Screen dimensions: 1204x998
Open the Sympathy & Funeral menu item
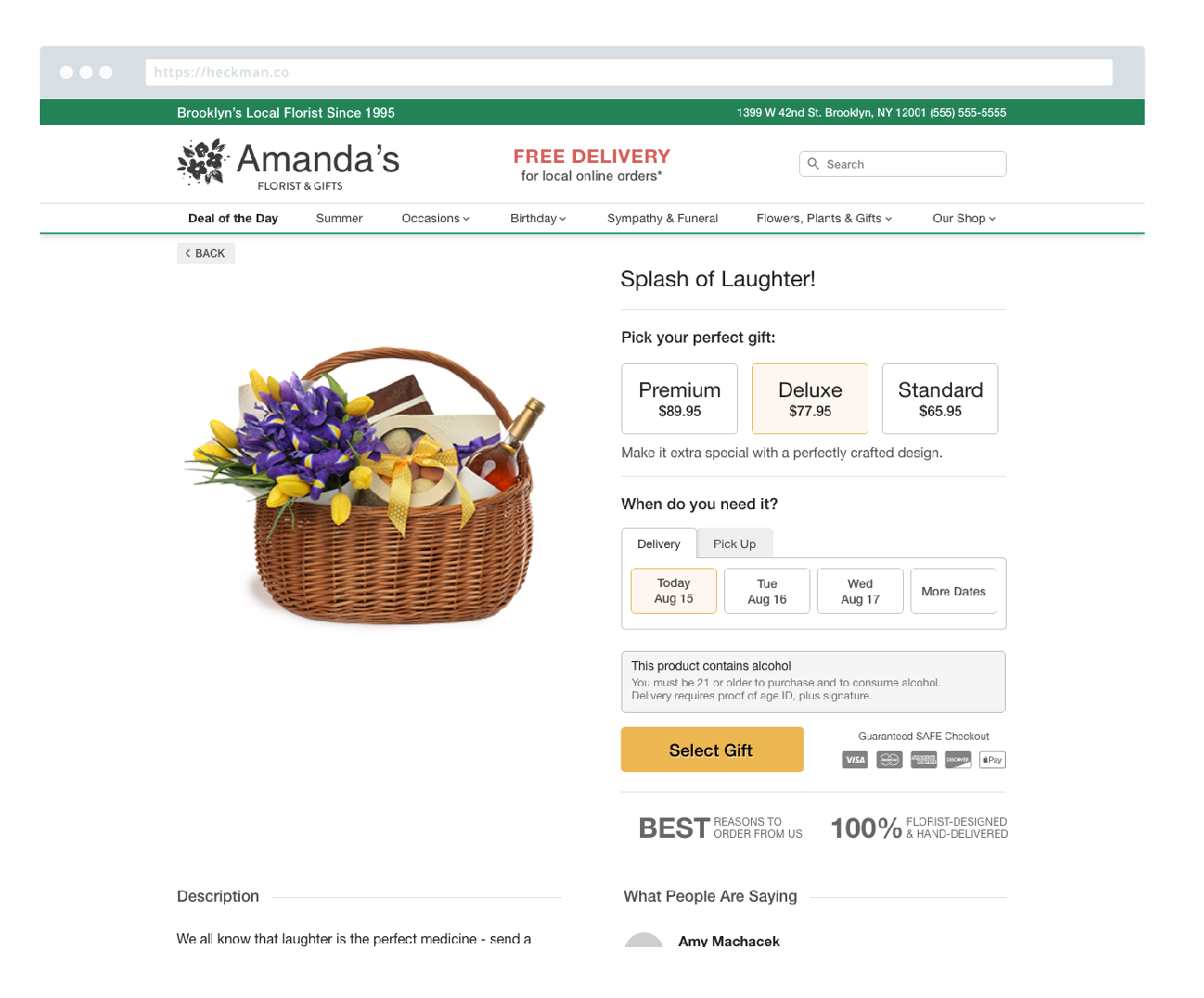point(662,218)
